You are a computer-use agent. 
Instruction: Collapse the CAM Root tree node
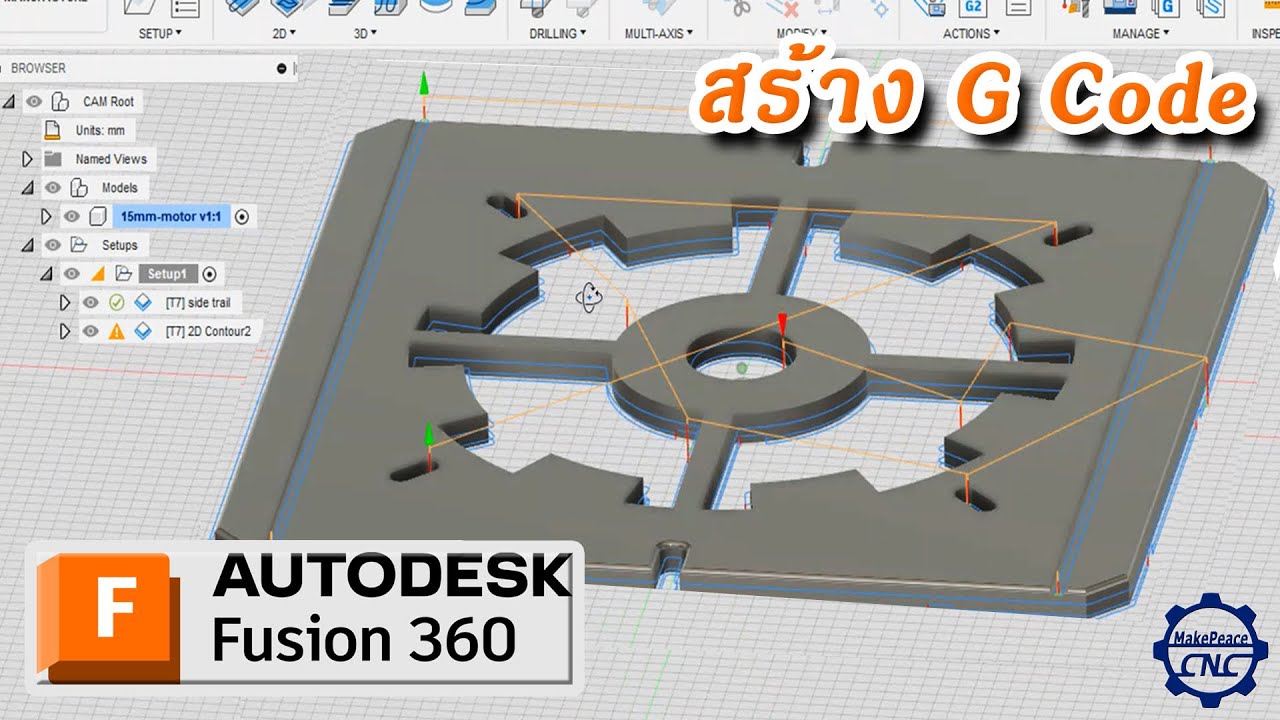[x=9, y=102]
